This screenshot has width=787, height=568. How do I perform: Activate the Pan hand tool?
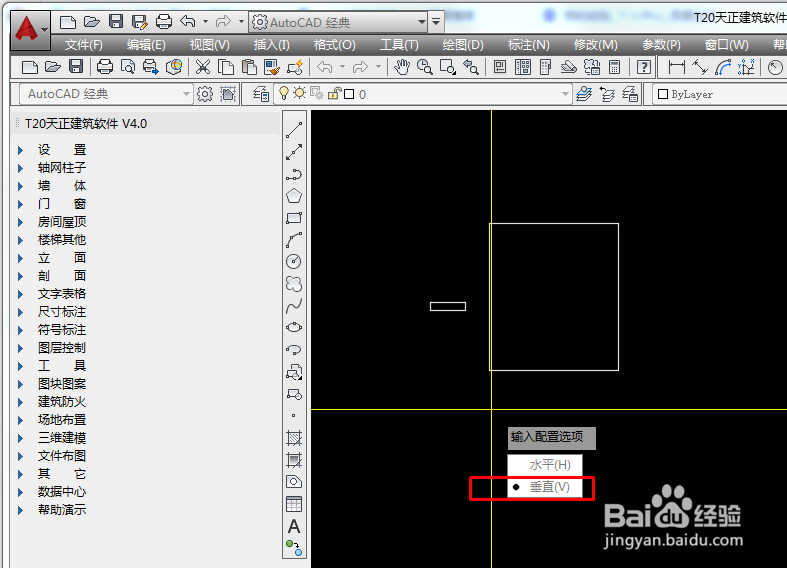click(402, 67)
